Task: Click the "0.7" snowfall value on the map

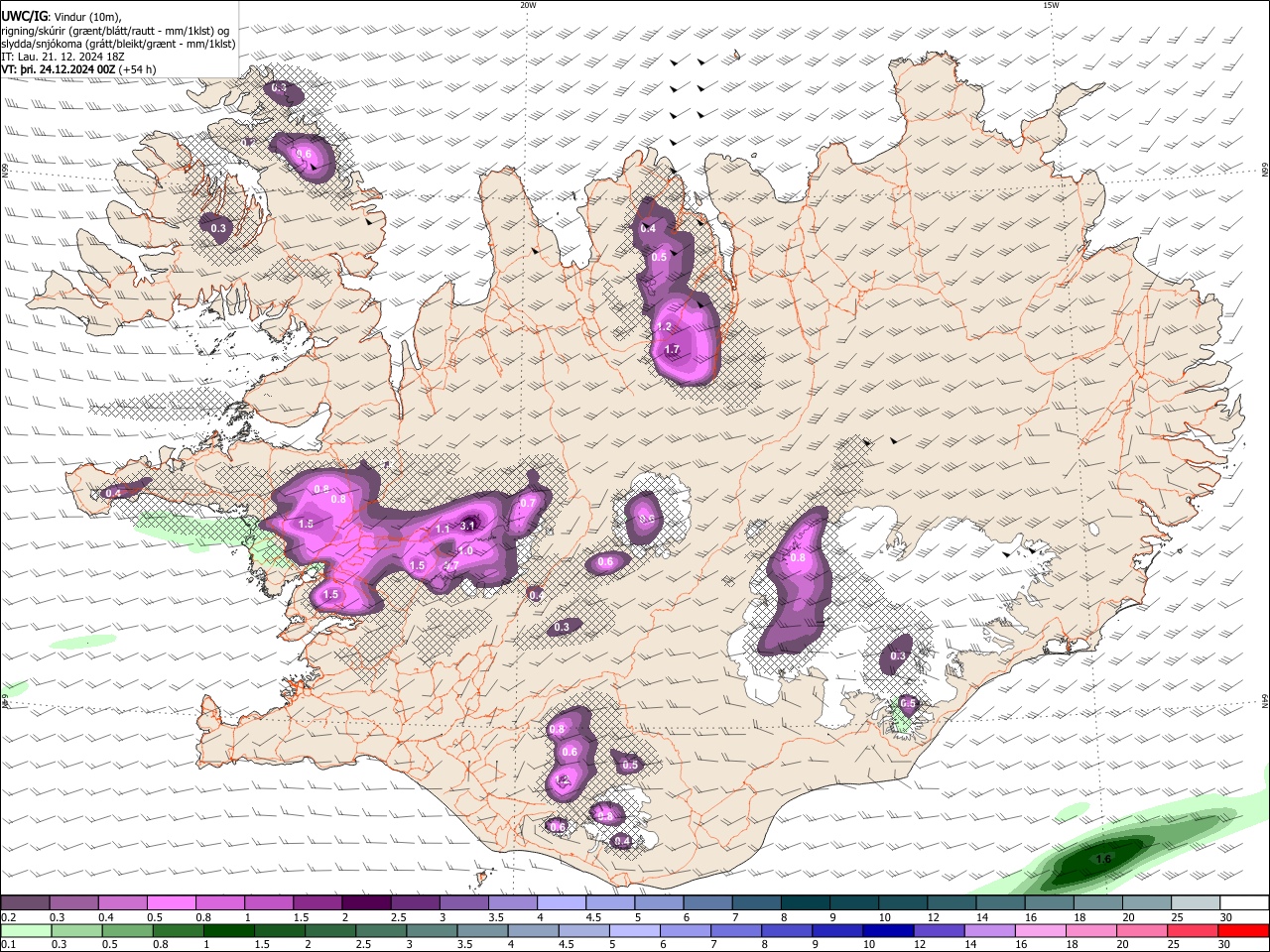Action: 528,503
